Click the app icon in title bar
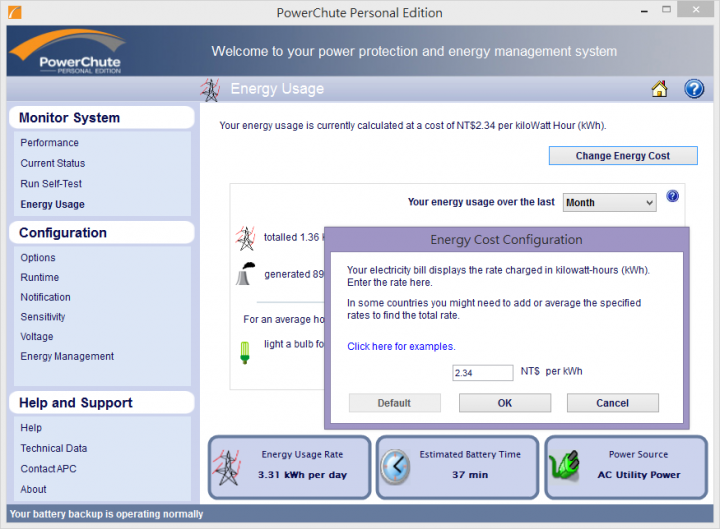The image size is (720, 529). 15,12
